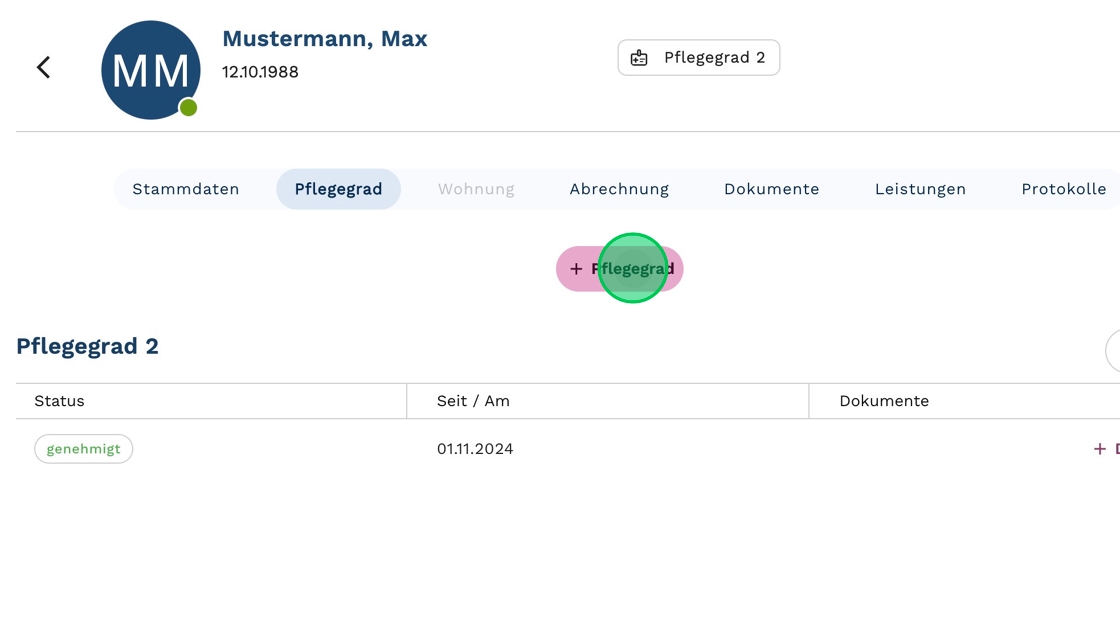The image size is (1120, 626).
Task: Click the birthdate 12.10.1988
Action: [x=260, y=72]
